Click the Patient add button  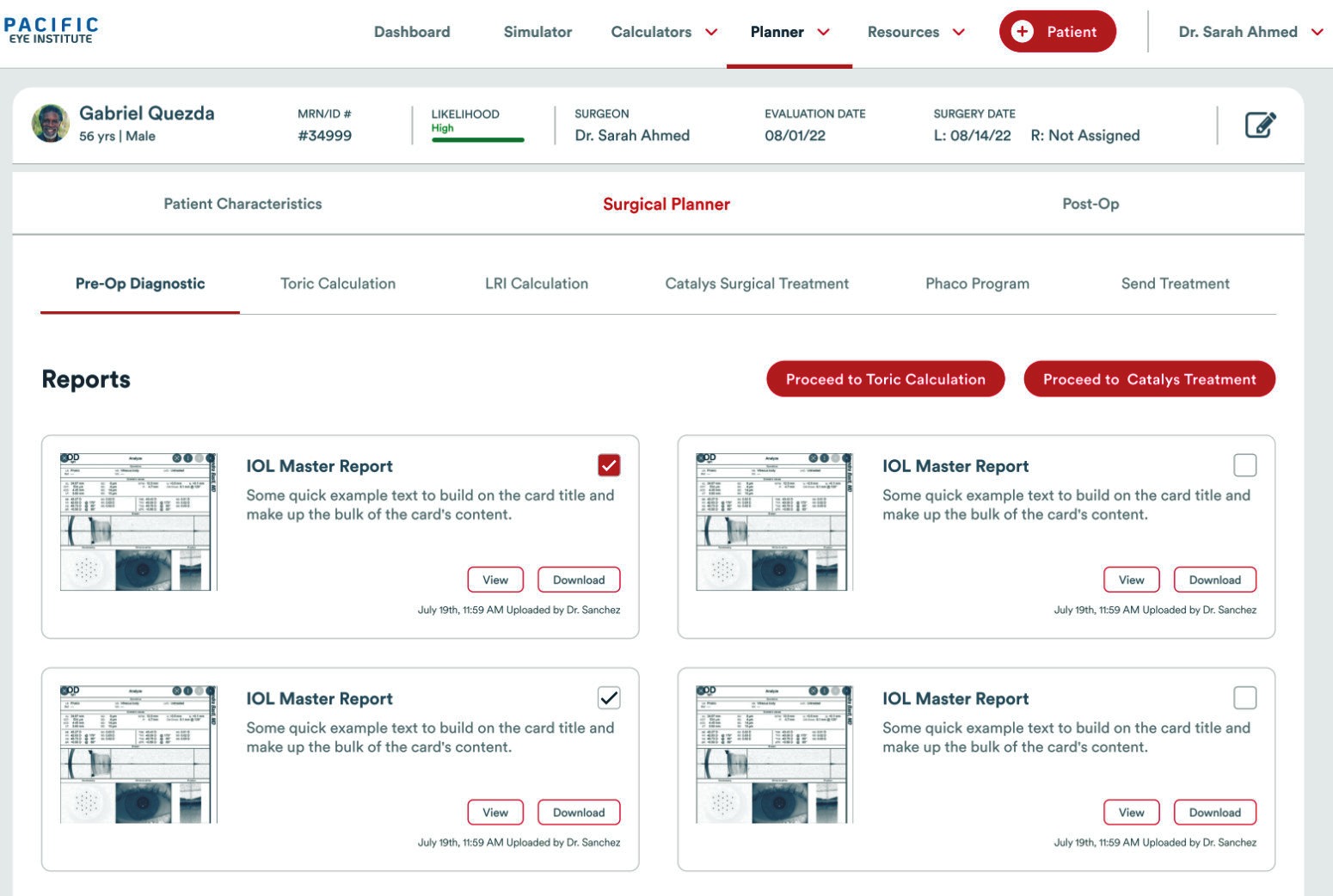[x=1057, y=32]
